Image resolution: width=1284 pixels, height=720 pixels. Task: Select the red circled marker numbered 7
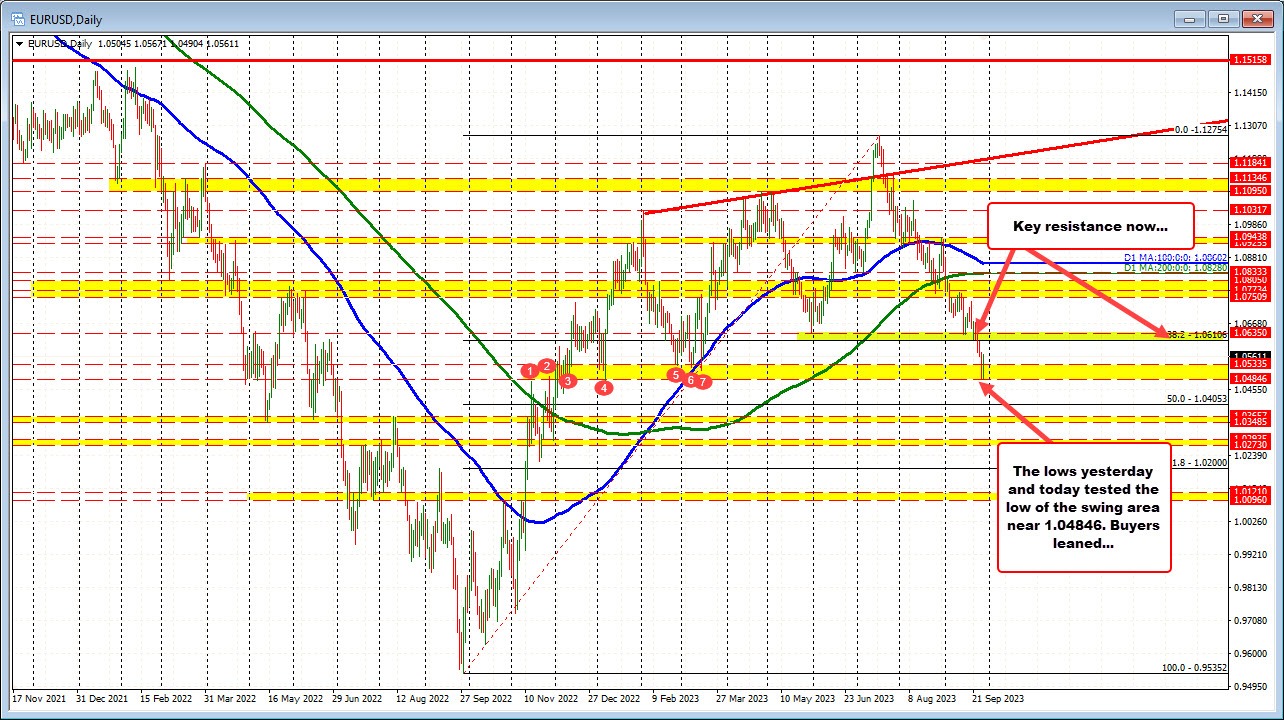[703, 381]
